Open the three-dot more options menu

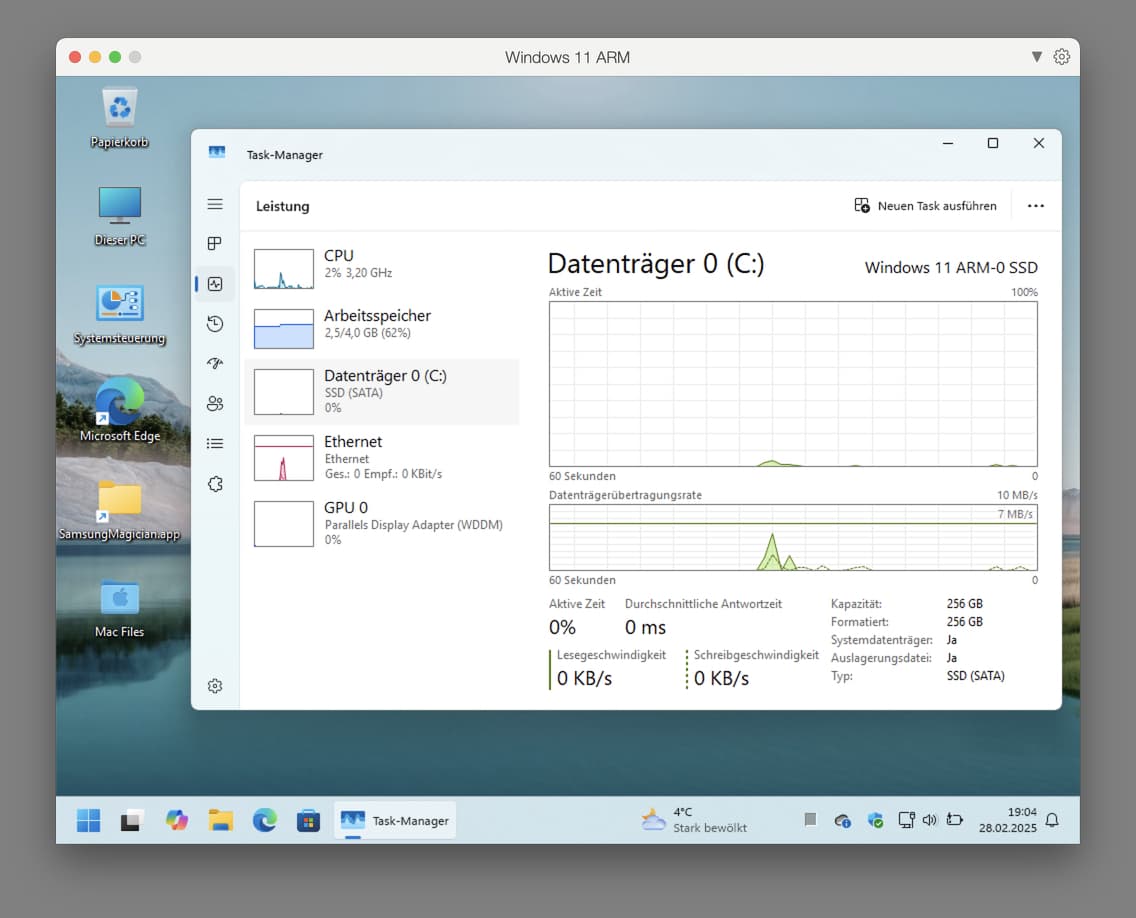click(x=1036, y=206)
